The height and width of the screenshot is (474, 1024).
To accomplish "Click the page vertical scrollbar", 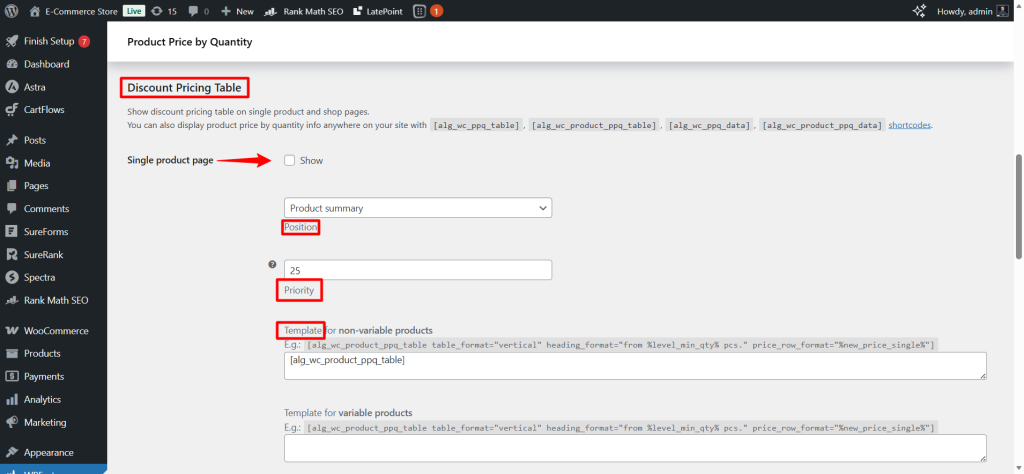I will pos(1019,200).
